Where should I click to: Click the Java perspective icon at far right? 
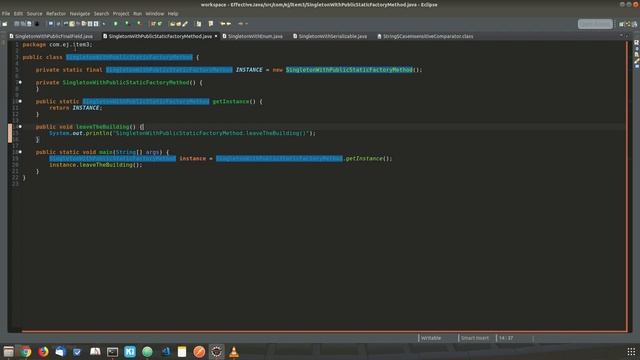(x=634, y=24)
